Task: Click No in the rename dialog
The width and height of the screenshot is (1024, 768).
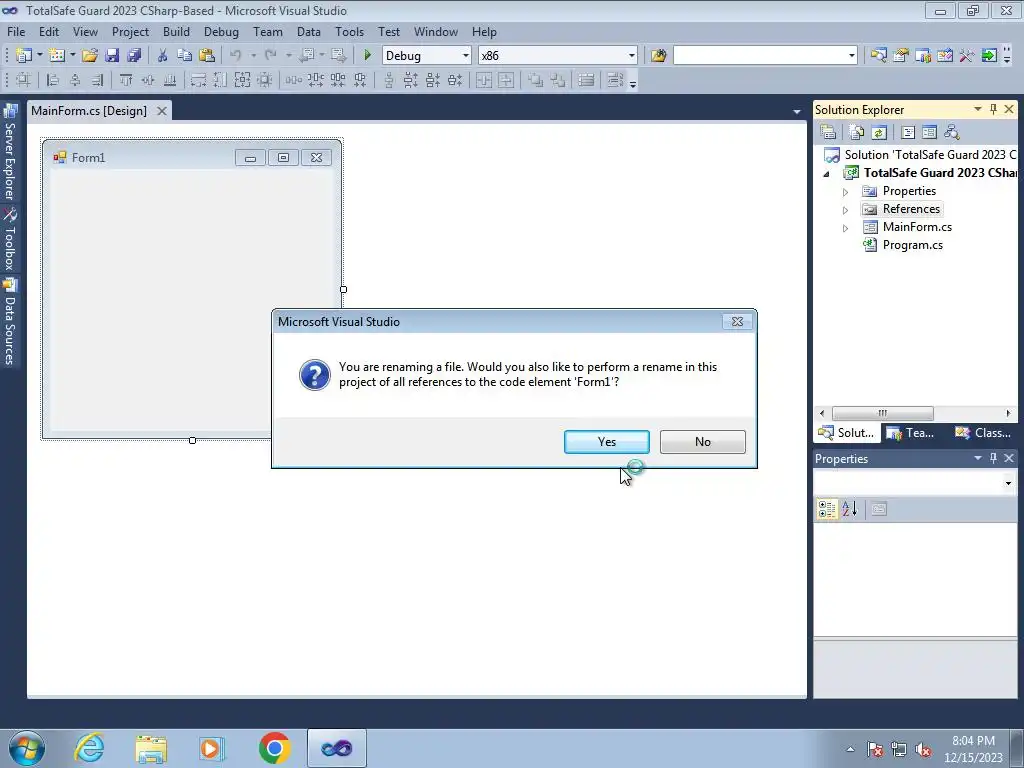Action: [703, 442]
